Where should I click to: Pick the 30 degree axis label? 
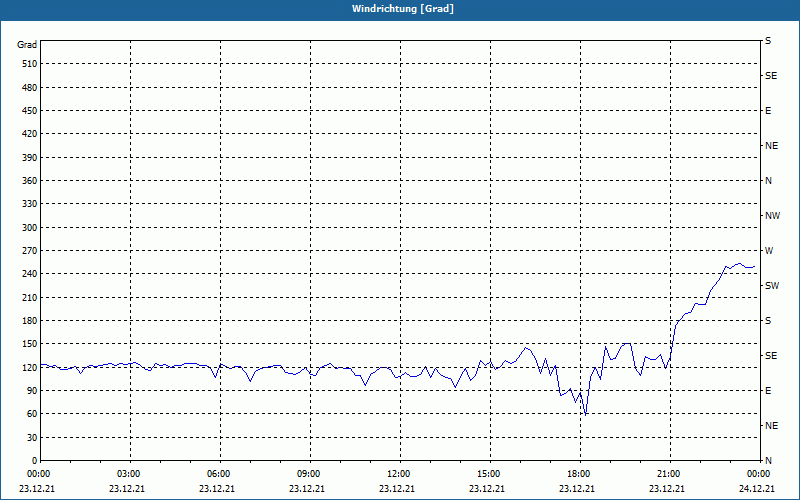tap(32, 438)
